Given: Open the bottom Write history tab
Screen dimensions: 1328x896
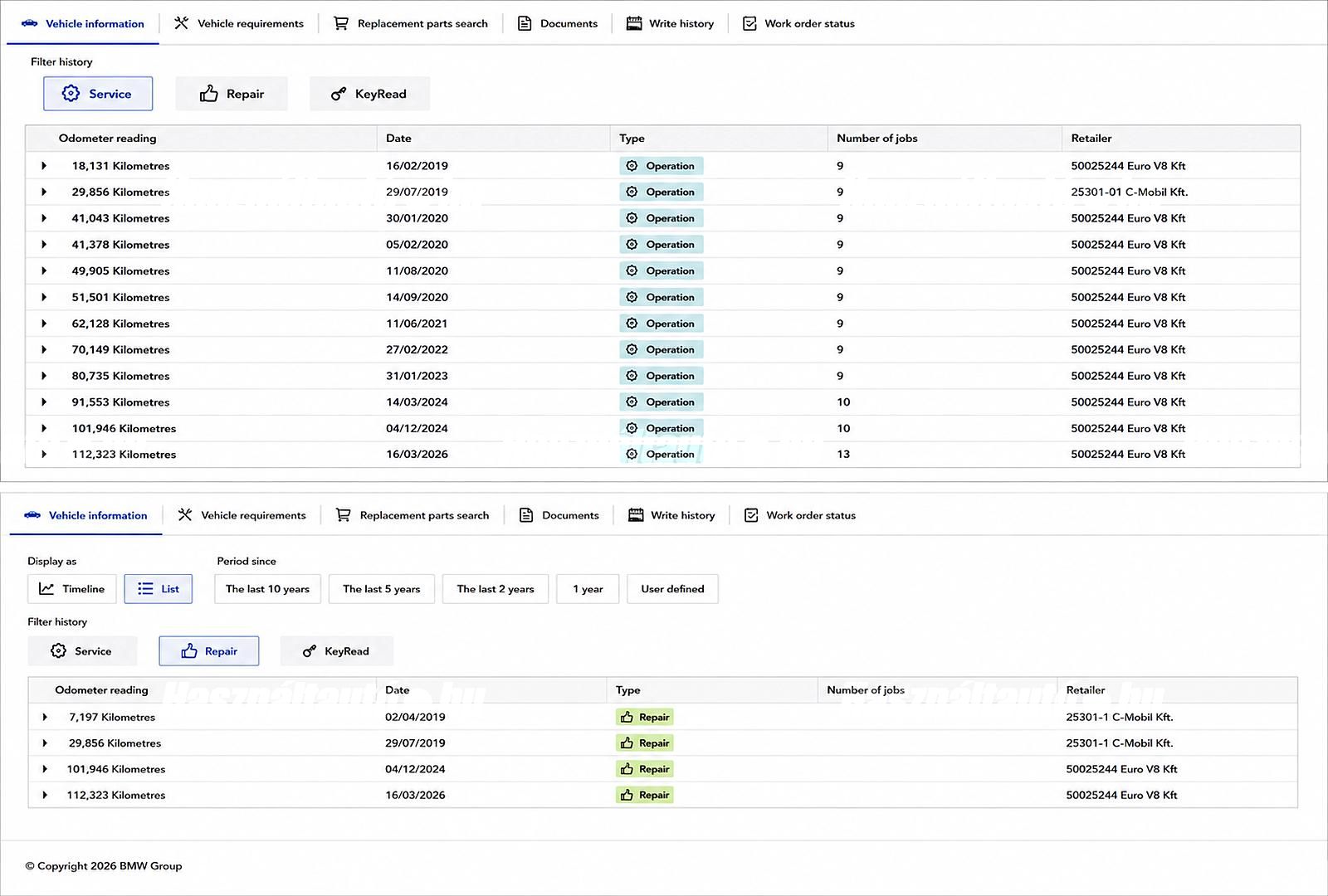Looking at the screenshot, I should [x=671, y=515].
